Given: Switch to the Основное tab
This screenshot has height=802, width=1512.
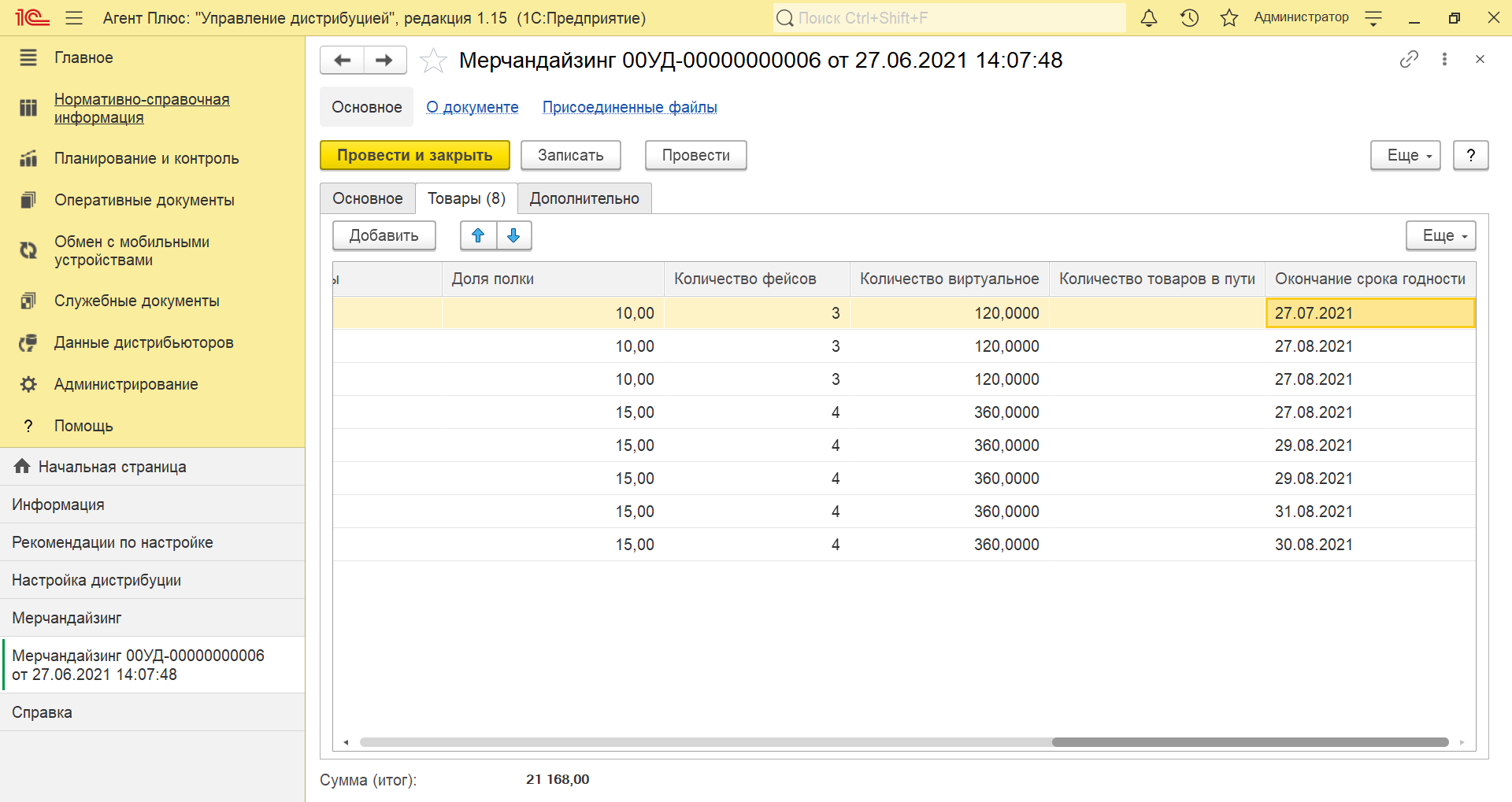Looking at the screenshot, I should click(x=368, y=198).
